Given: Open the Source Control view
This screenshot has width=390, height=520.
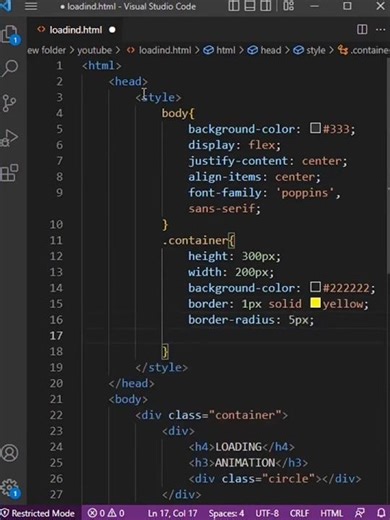Looking at the screenshot, I should (x=9, y=103).
